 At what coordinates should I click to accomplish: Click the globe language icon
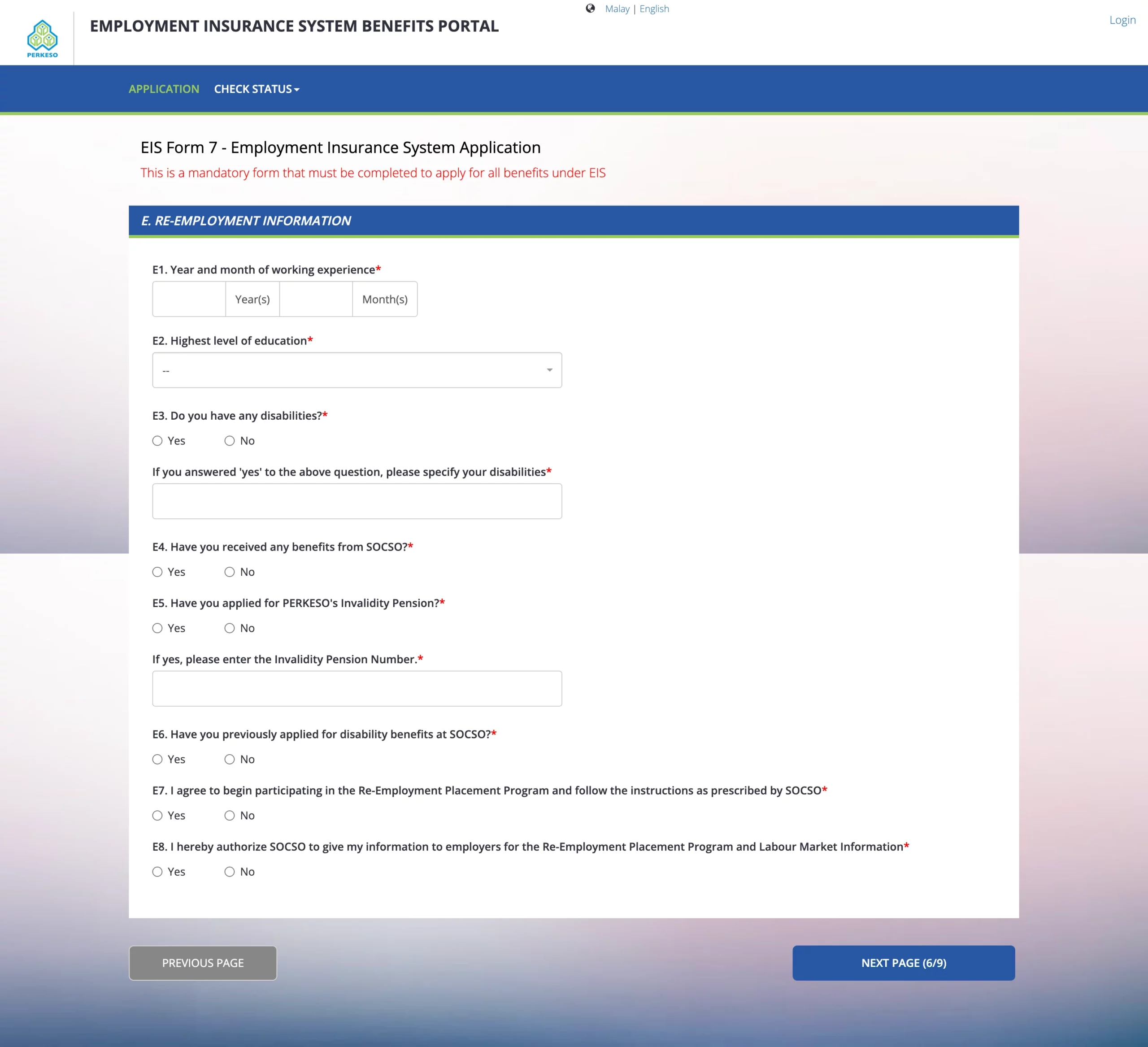[x=590, y=9]
